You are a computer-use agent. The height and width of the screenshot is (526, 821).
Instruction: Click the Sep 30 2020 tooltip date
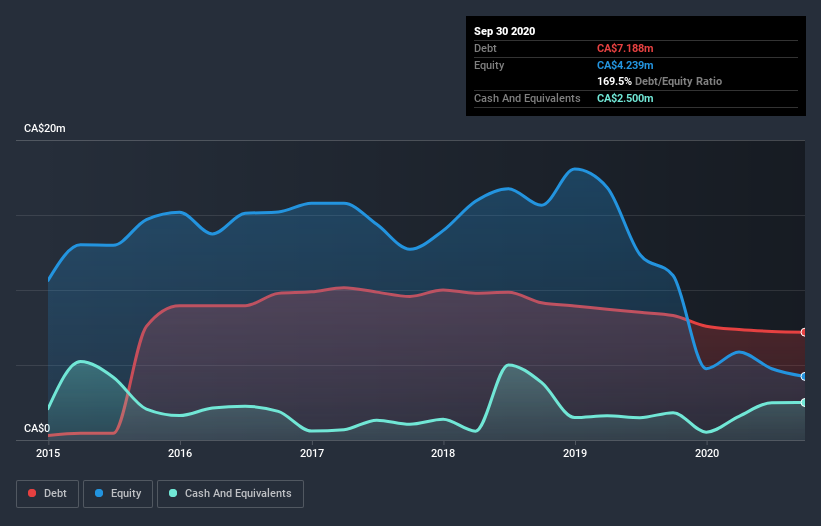click(x=505, y=31)
